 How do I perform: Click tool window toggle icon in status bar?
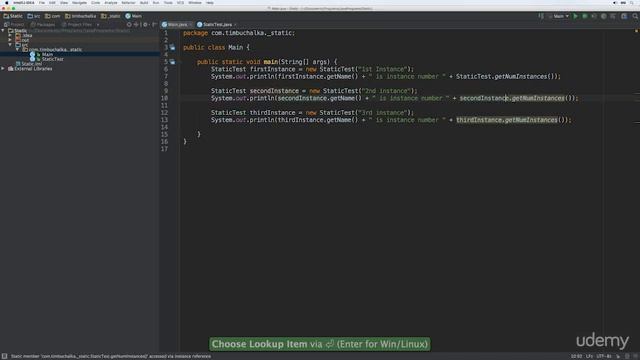(x=4, y=356)
